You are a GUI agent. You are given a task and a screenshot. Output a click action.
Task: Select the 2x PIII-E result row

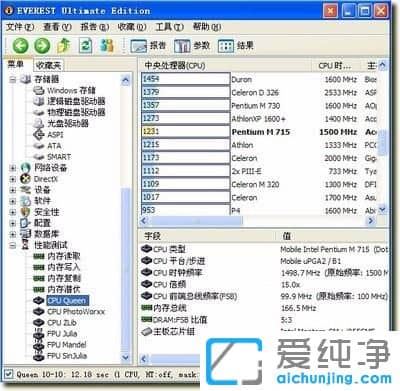pyautogui.click(x=259, y=171)
